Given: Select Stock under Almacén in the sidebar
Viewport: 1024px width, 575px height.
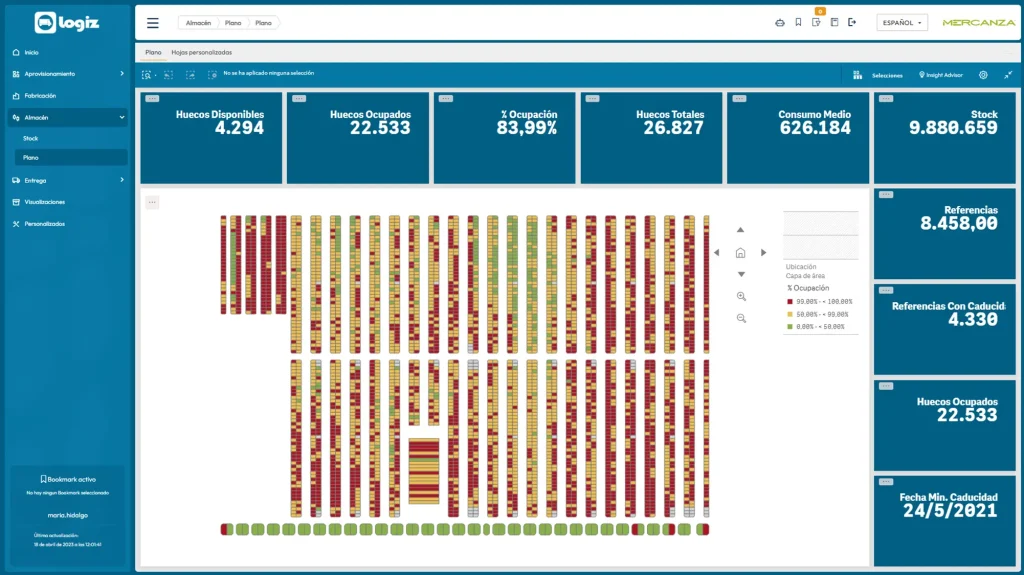Looking at the screenshot, I should pos(31,139).
